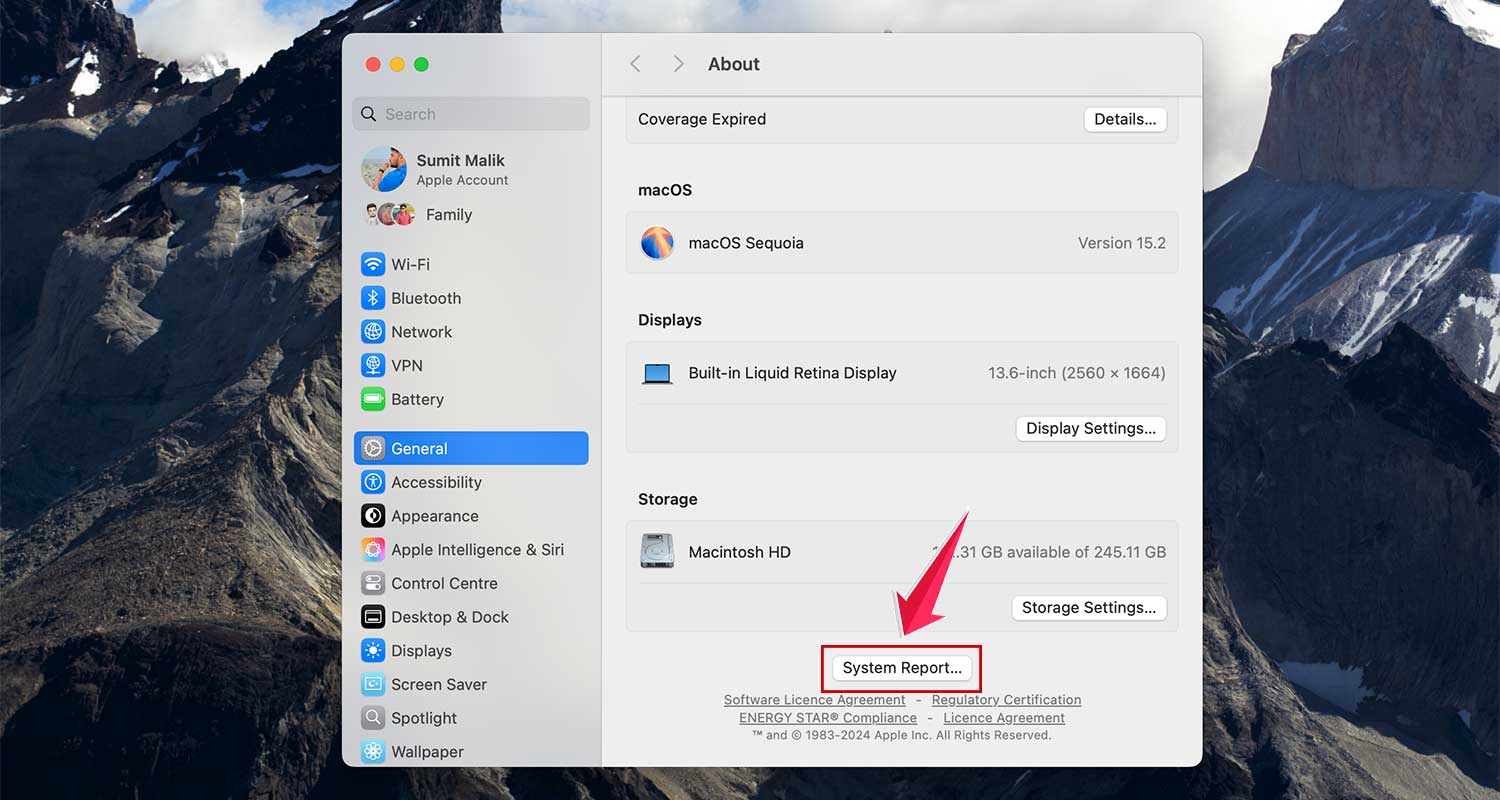This screenshot has height=800, width=1500.
Task: Click Details next to Coverage Expired
Action: [x=1124, y=119]
